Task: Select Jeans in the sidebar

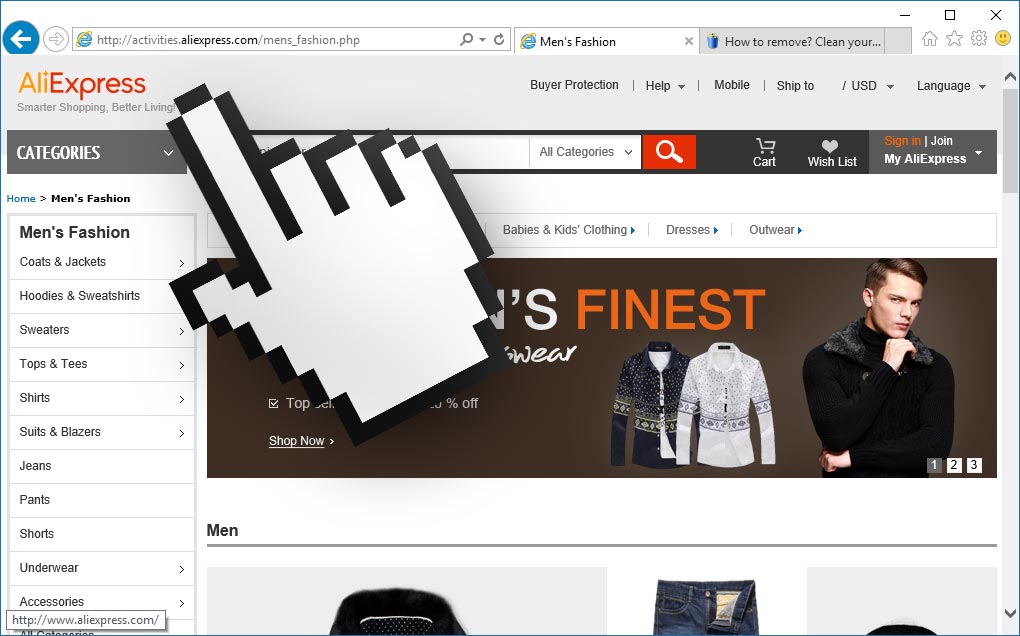Action: 35,466
